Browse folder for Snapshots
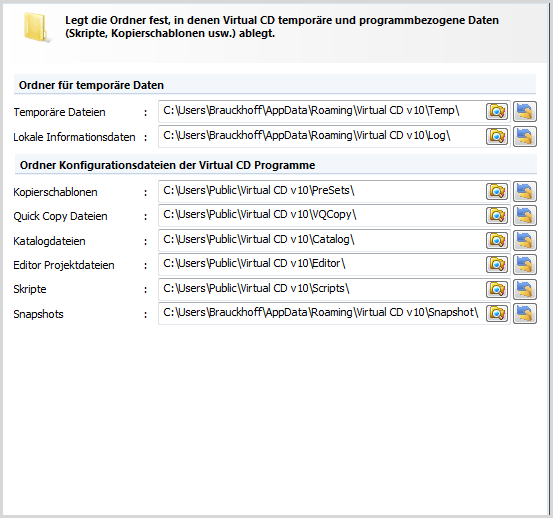 [x=497, y=313]
